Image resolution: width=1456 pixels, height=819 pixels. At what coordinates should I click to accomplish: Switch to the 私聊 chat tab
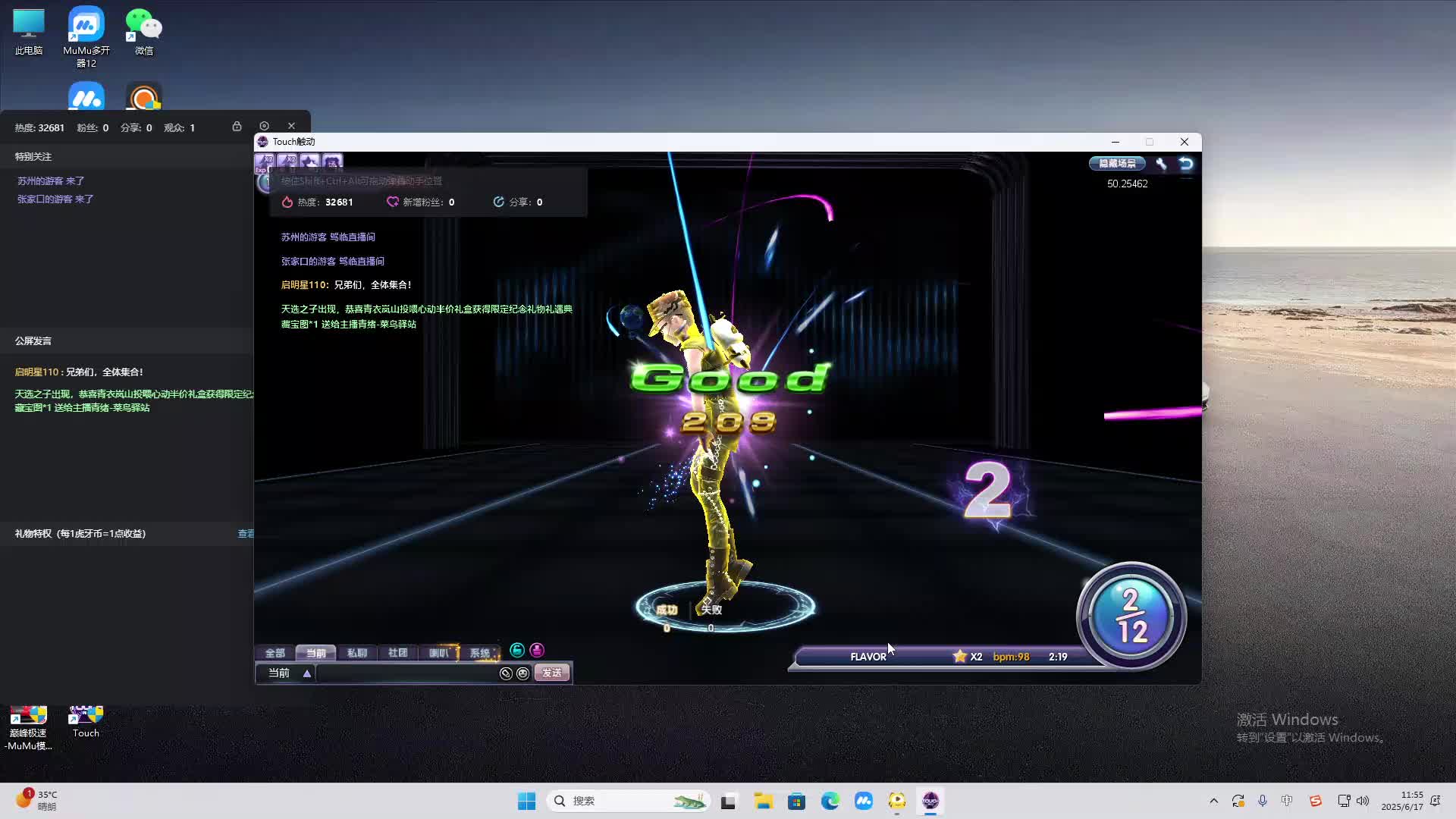[356, 653]
